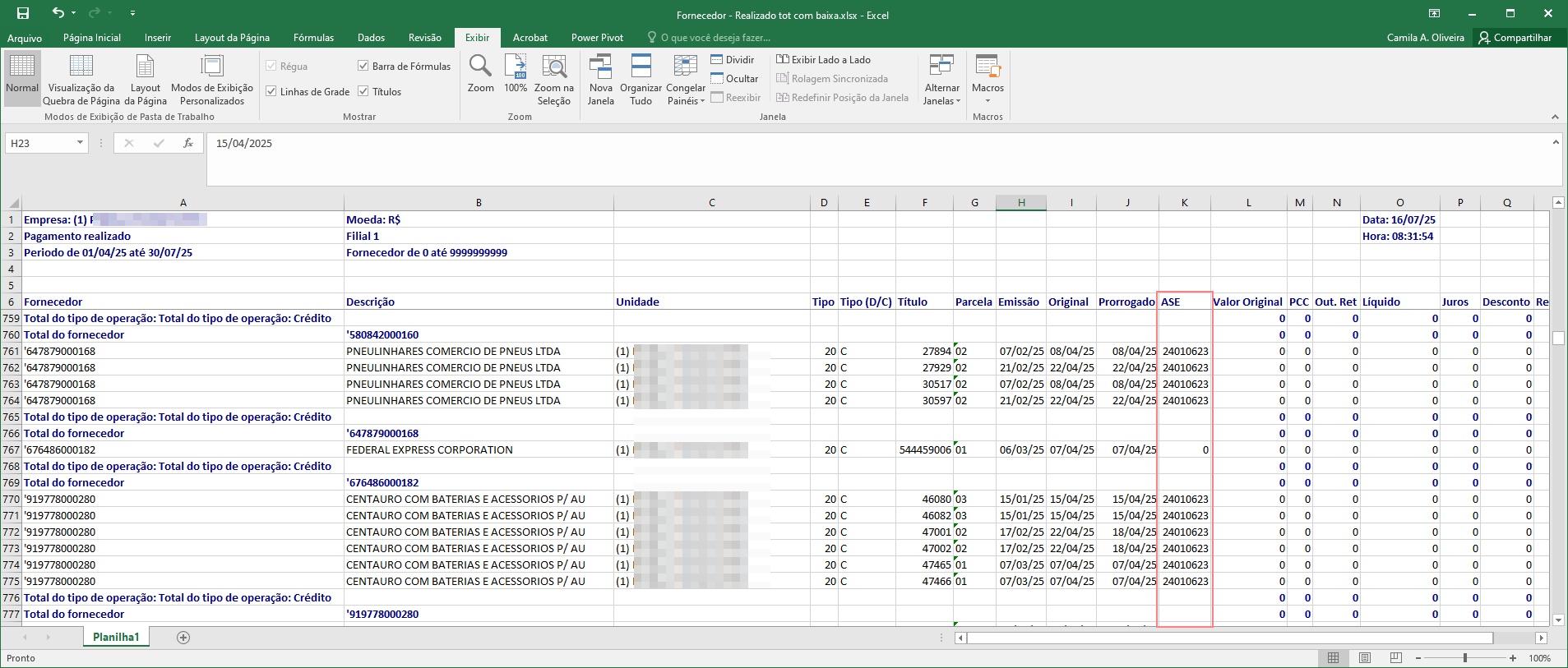Click Ocultar window button
The image size is (1568, 668).
734,78
